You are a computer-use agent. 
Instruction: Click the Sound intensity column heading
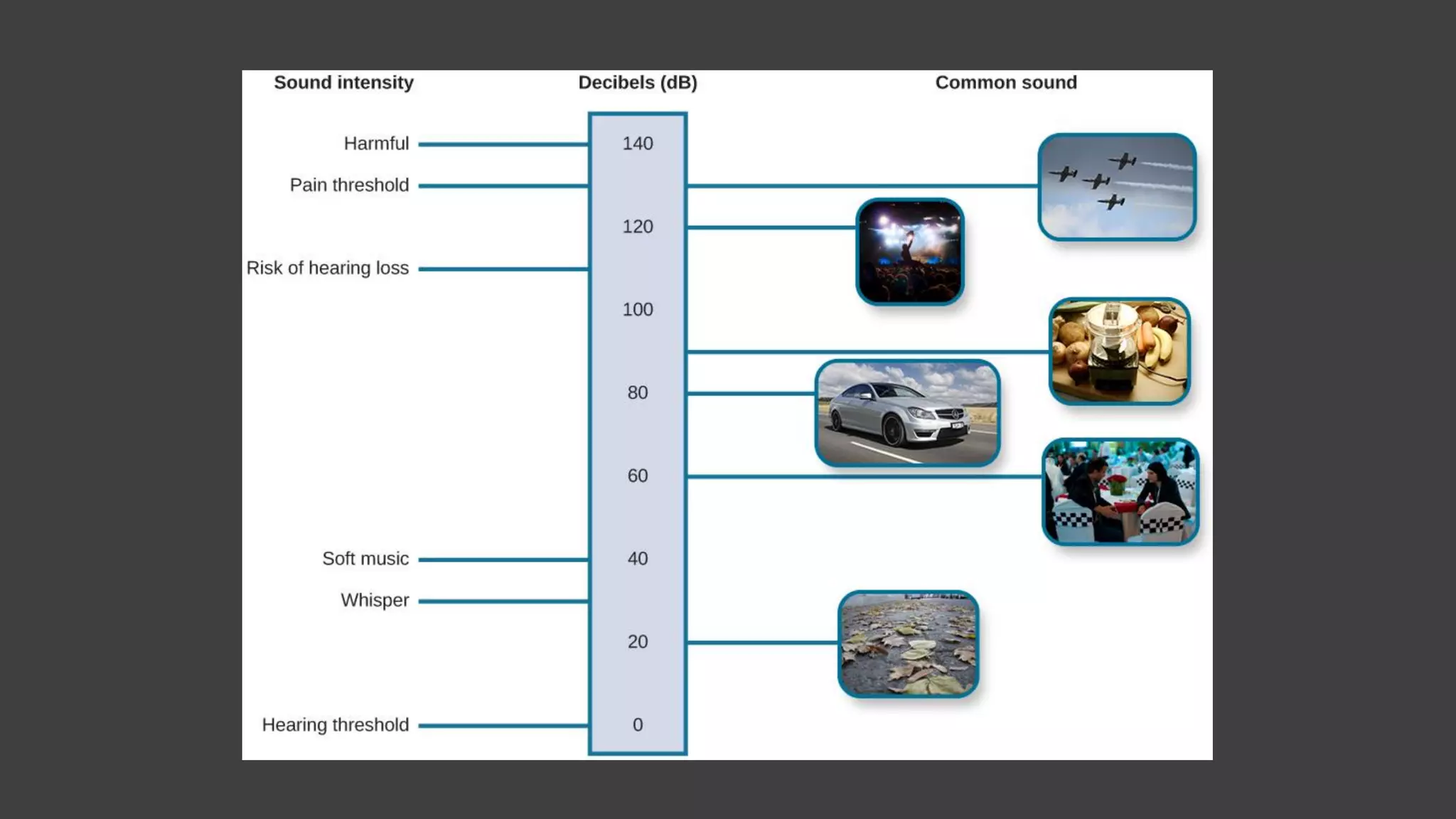pyautogui.click(x=343, y=82)
